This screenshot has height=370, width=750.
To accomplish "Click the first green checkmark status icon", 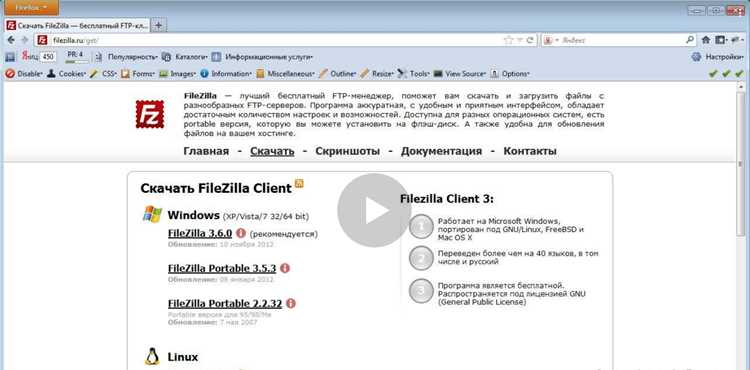I will click(x=713, y=74).
